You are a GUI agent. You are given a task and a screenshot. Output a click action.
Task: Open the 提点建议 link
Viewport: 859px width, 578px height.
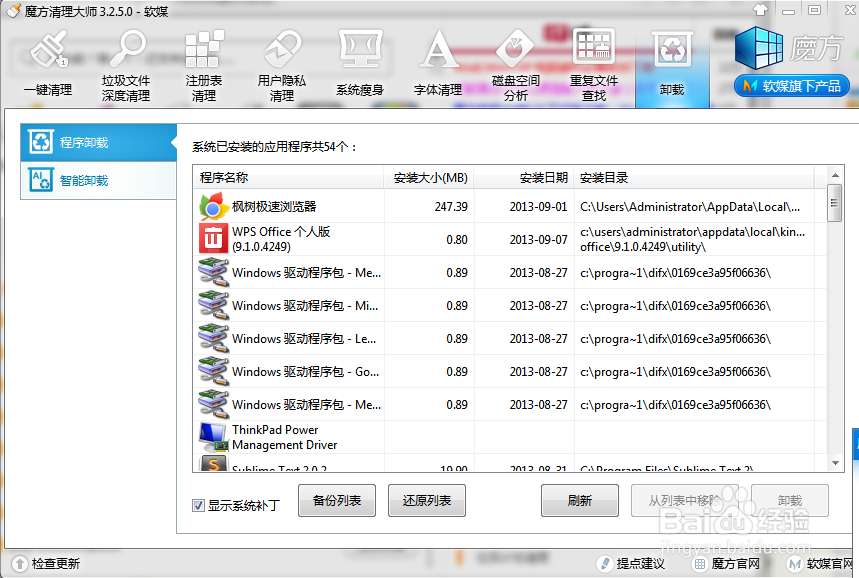[640, 564]
